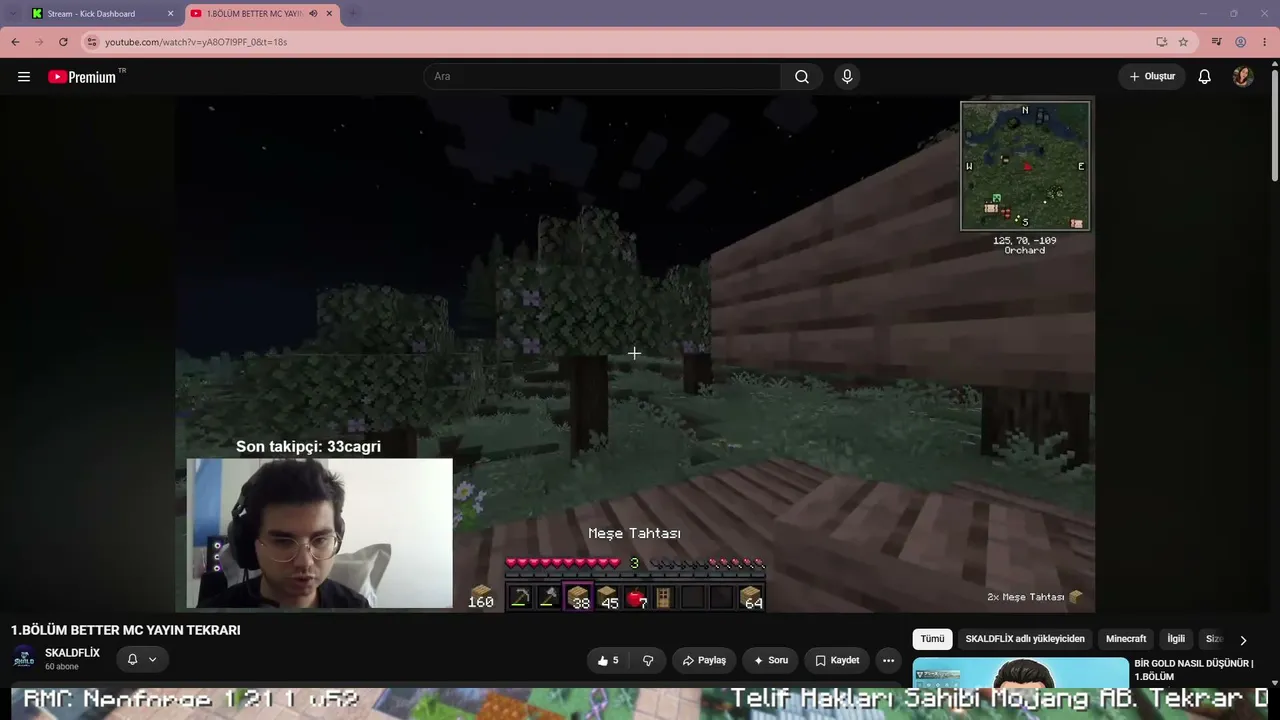Open the more actions three-dot menu
This screenshot has height=720, width=1280.
click(x=888, y=660)
